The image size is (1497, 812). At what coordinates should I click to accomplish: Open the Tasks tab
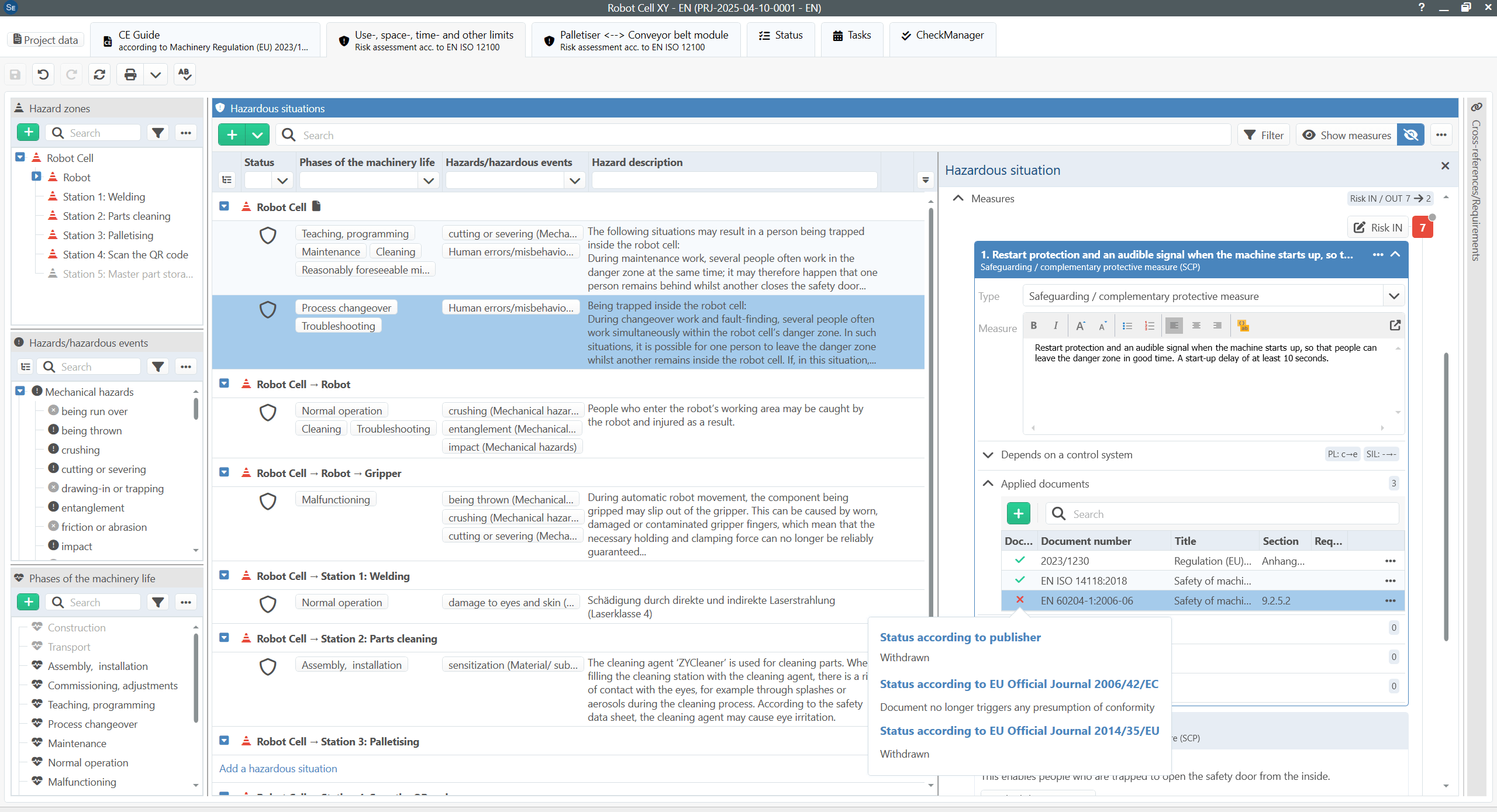pos(851,35)
